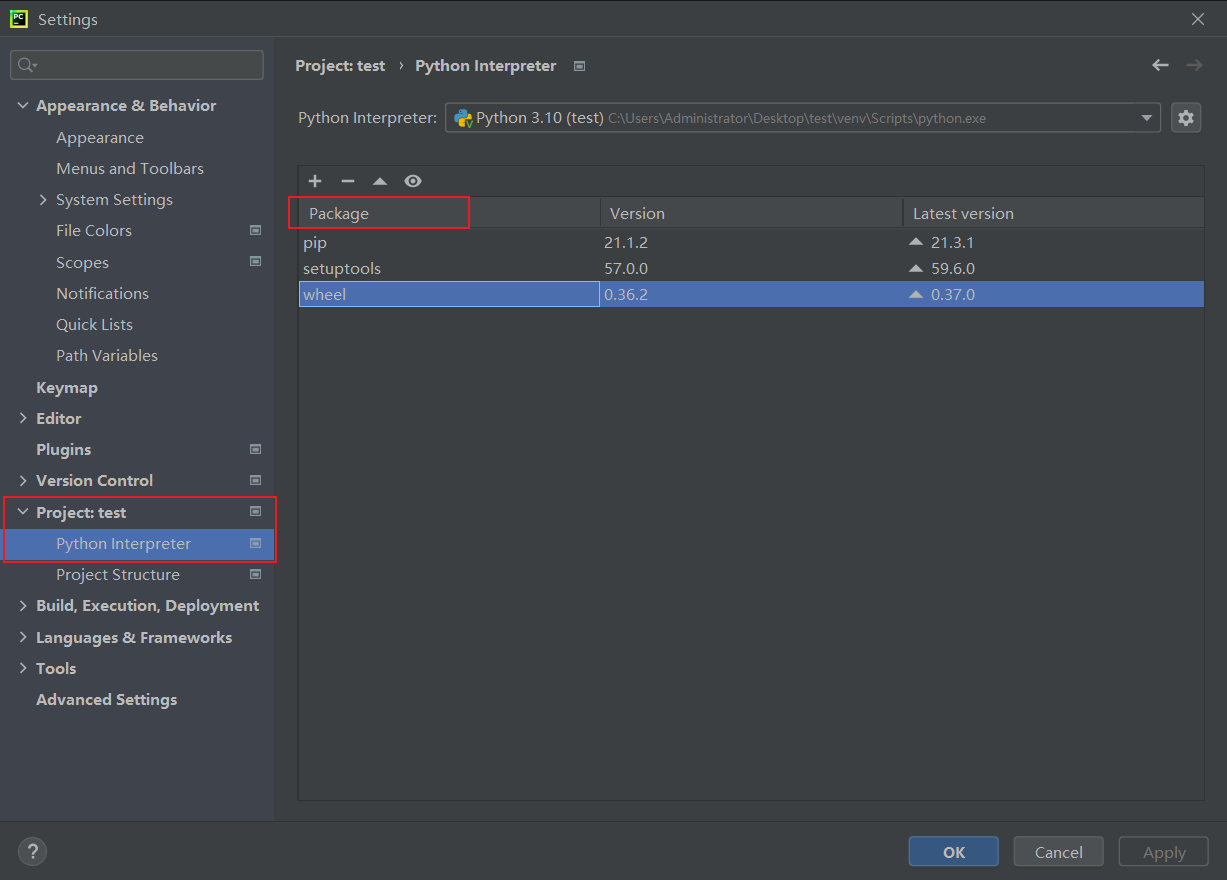
Task: Open File Colors settings
Action: click(x=94, y=230)
